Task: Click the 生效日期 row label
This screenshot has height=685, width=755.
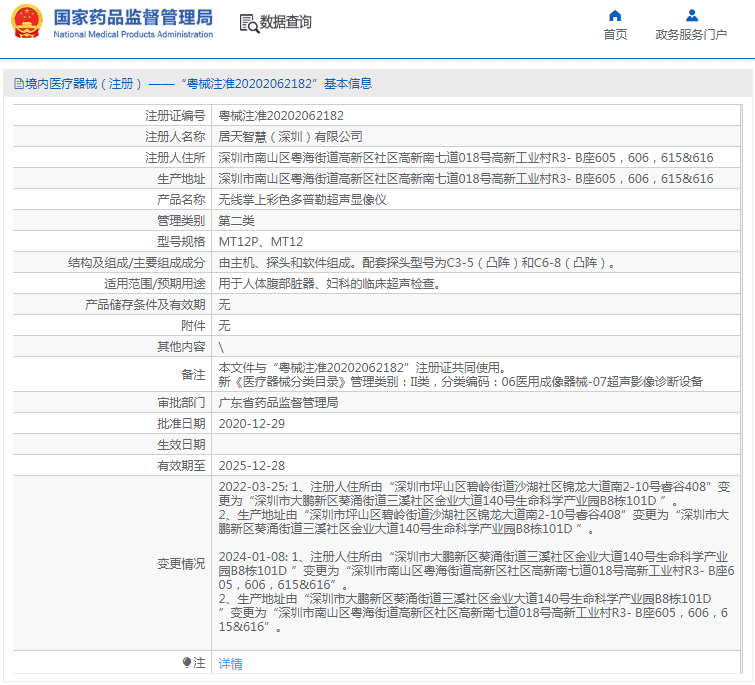Action: tap(181, 444)
